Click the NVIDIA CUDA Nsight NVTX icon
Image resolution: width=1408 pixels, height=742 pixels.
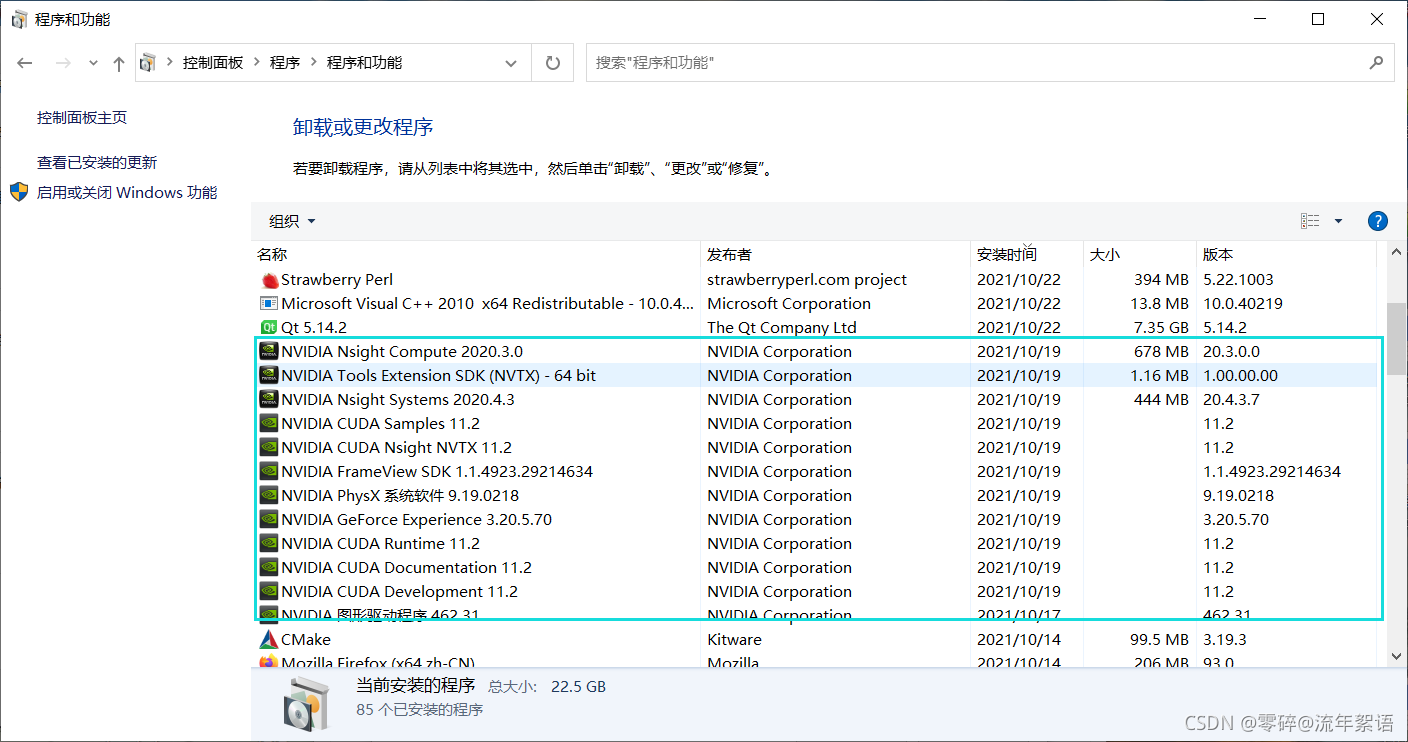pos(268,448)
